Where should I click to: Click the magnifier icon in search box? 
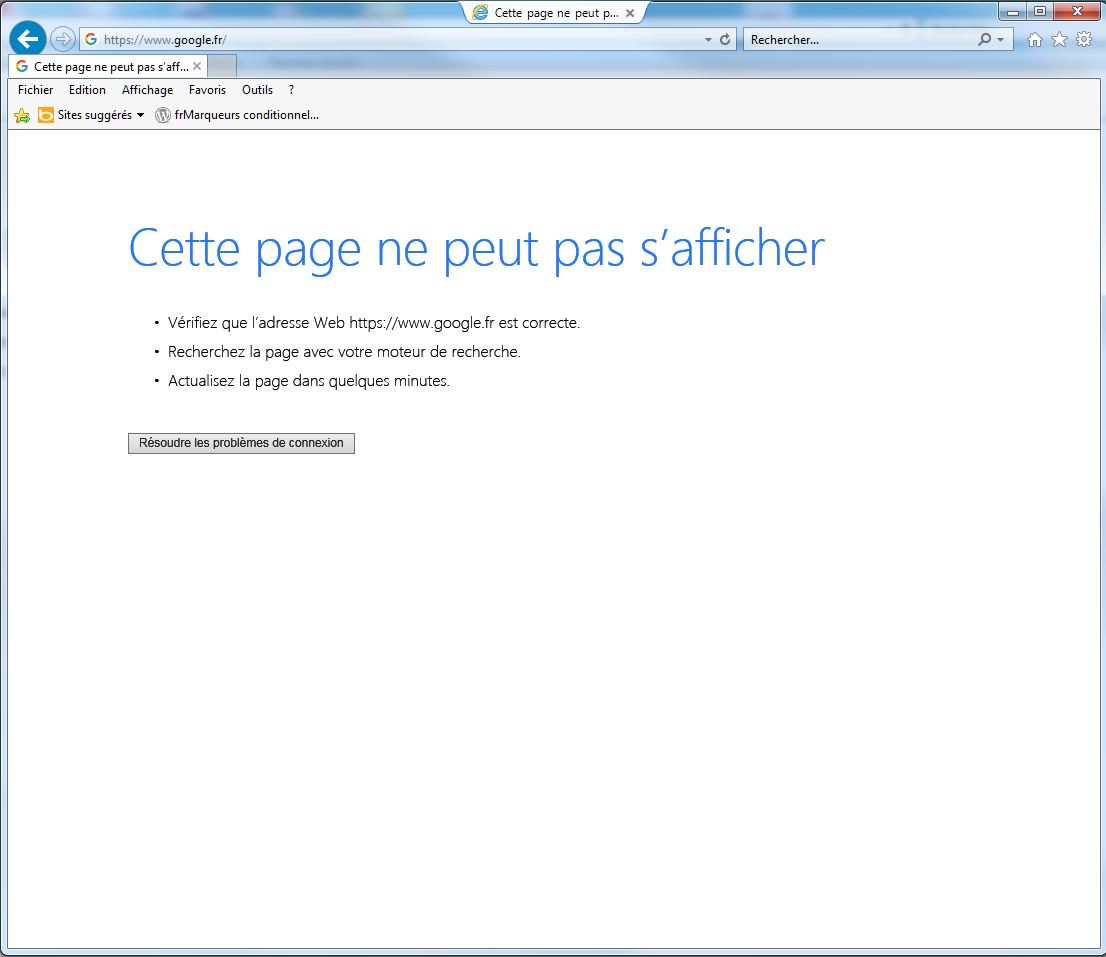pyautogui.click(x=985, y=40)
